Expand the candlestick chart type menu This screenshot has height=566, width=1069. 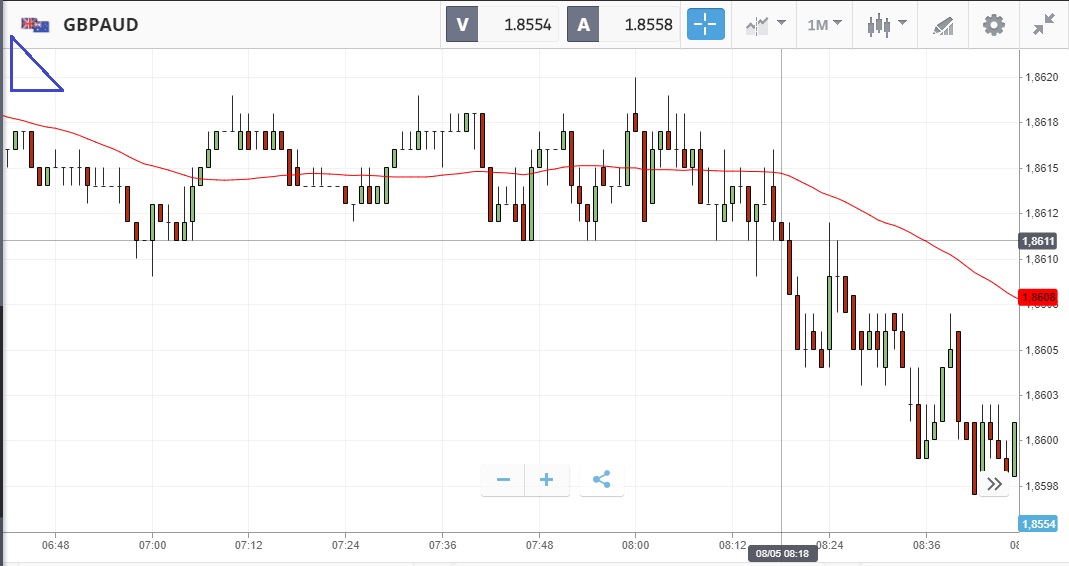886,25
